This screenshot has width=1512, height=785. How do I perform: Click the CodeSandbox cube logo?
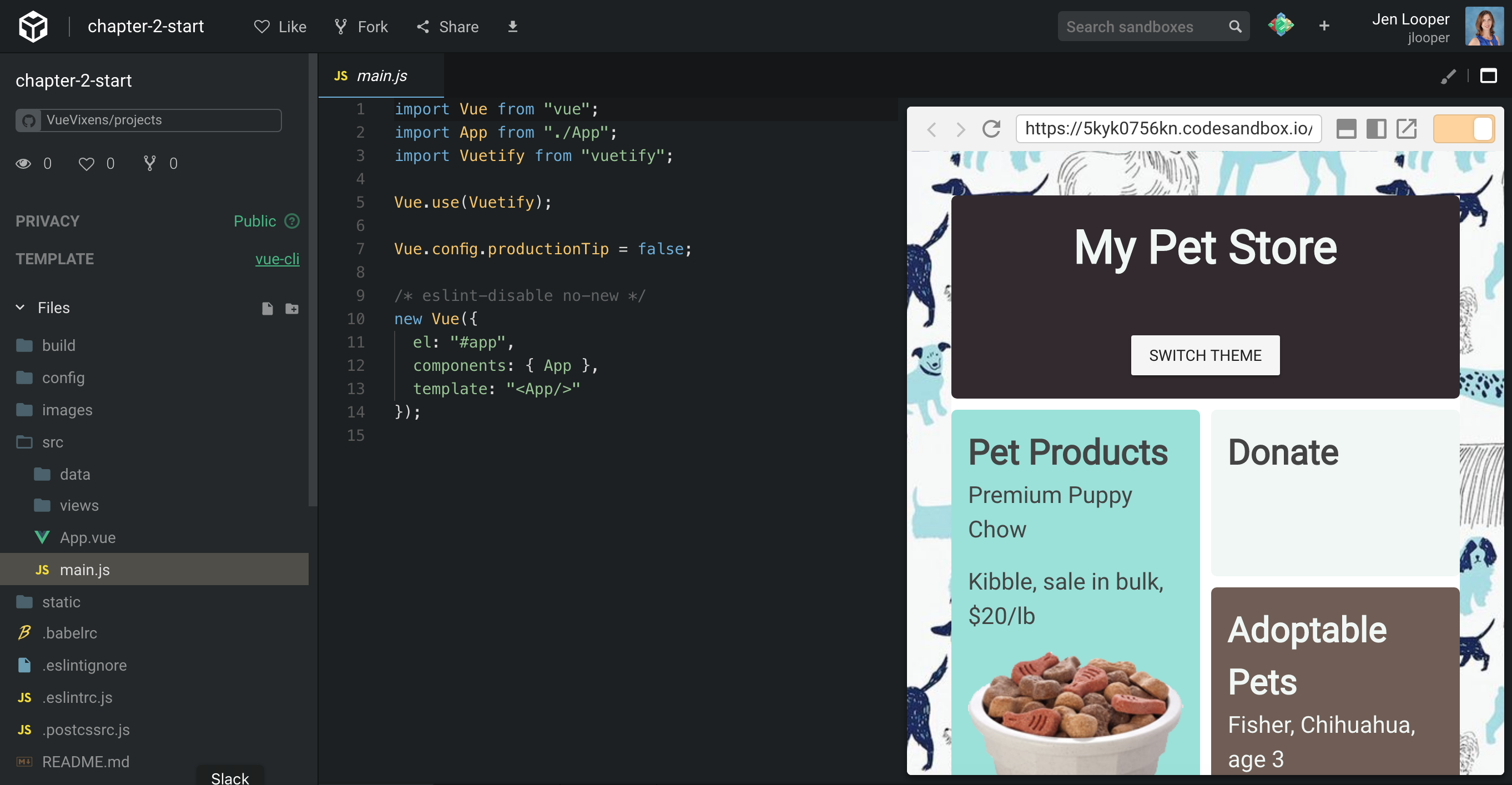tap(33, 27)
